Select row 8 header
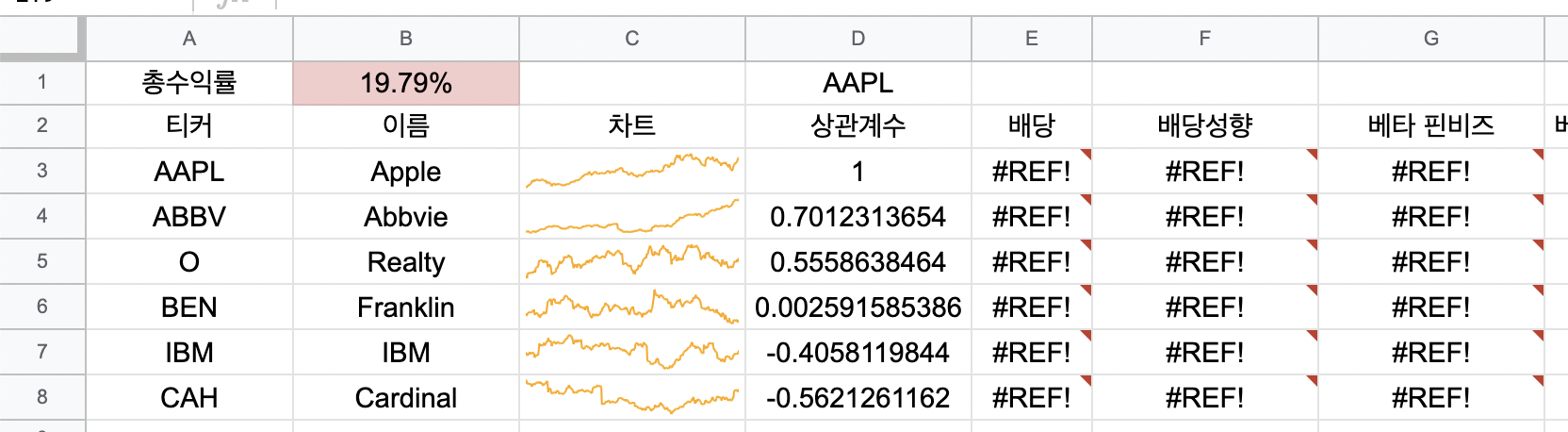Image resolution: width=1568 pixels, height=432 pixels. [x=42, y=397]
